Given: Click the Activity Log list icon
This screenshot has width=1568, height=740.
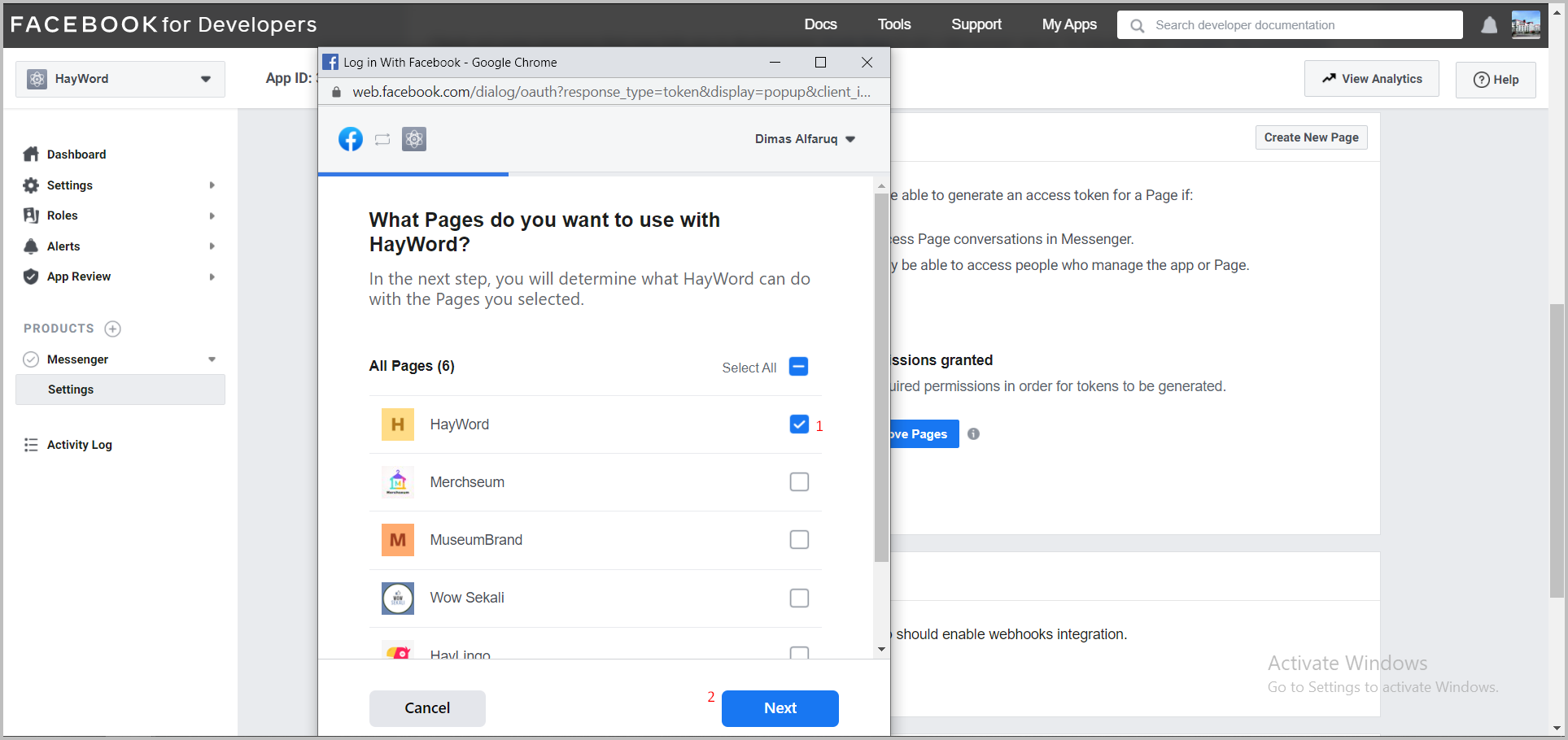Looking at the screenshot, I should pos(31,445).
